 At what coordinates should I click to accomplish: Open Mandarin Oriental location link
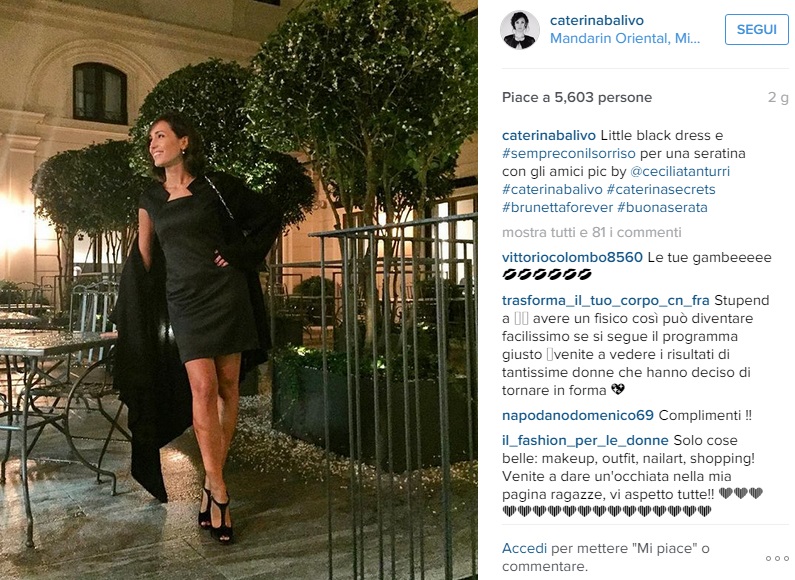[625, 39]
